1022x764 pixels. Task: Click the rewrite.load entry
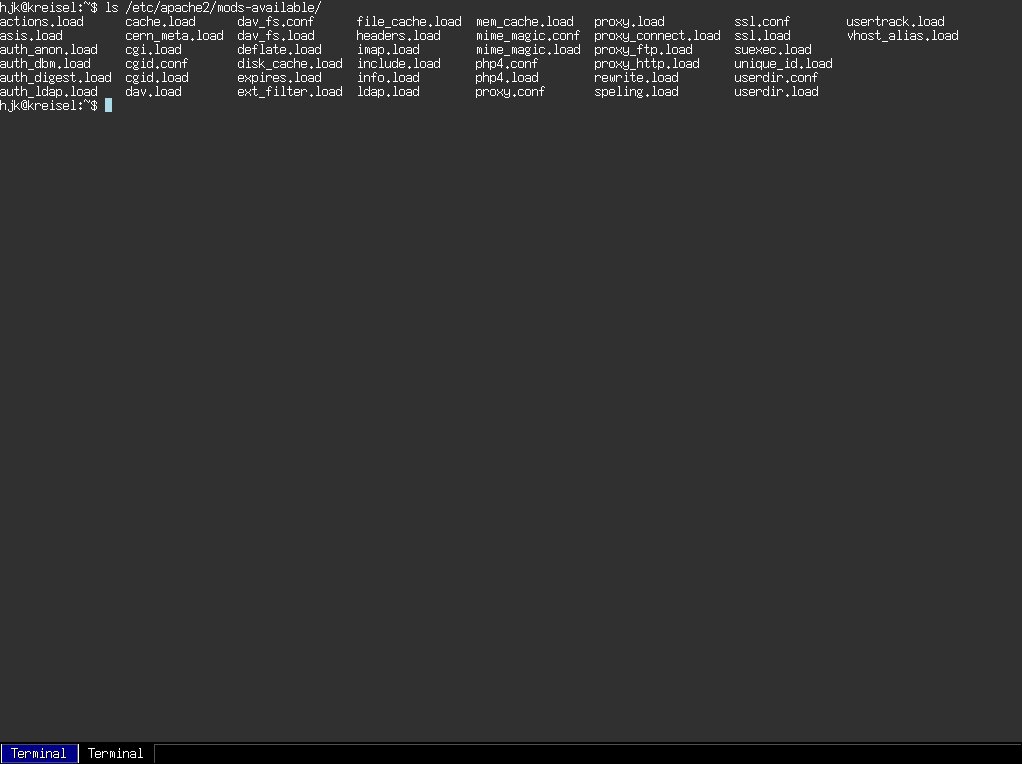[x=636, y=77]
